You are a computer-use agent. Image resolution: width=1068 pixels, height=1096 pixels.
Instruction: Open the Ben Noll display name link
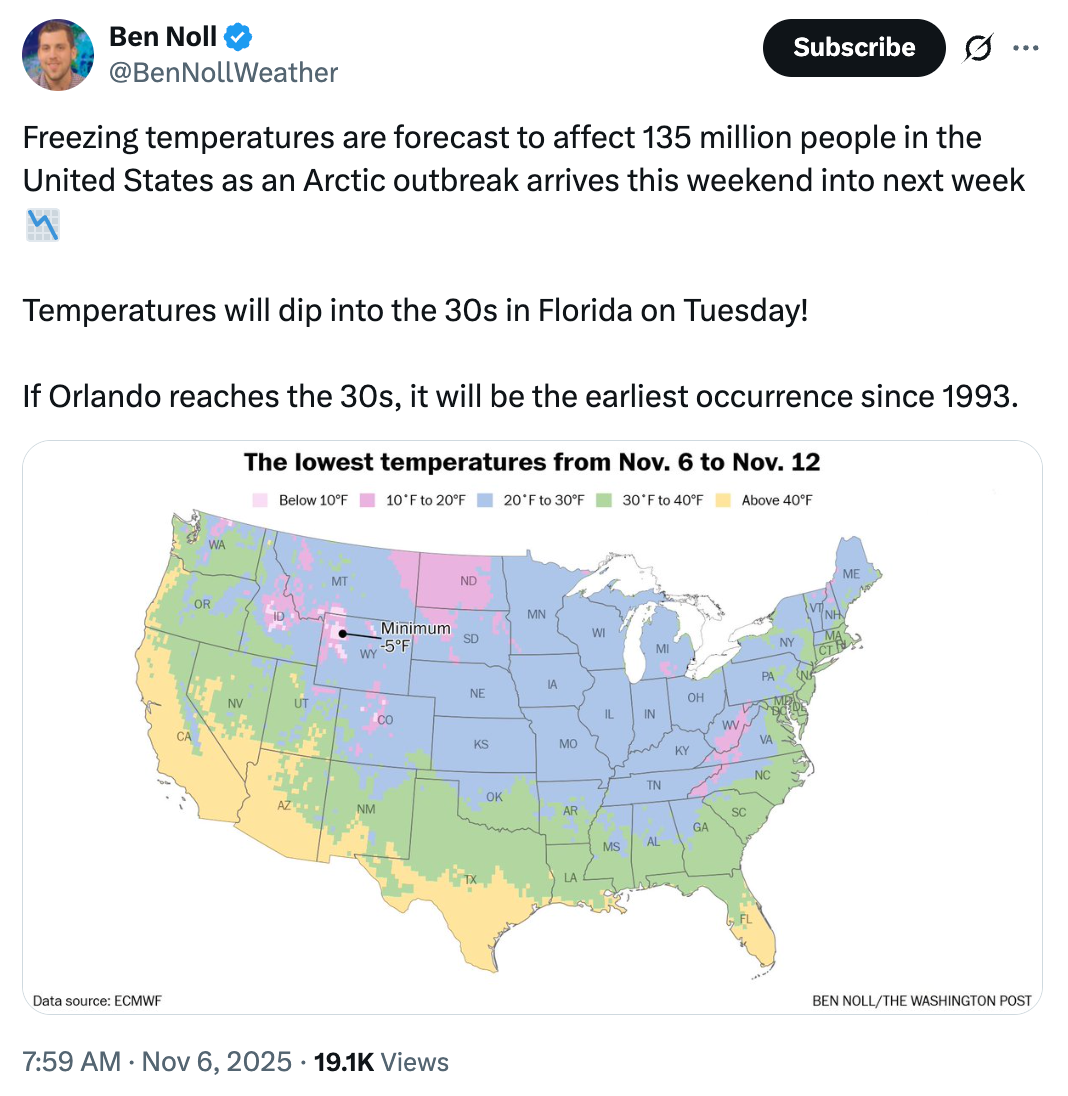click(162, 37)
